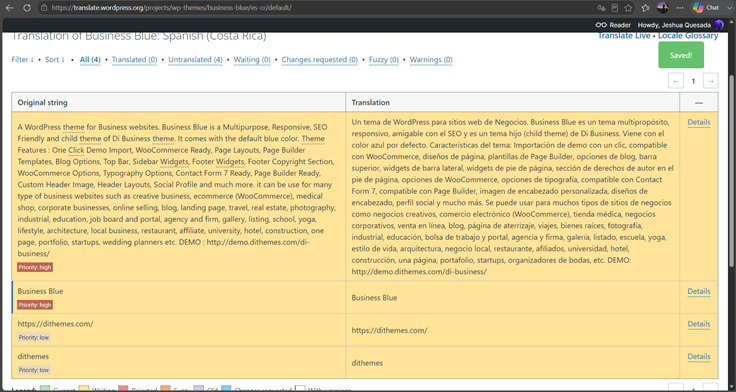Screen dimensions: 736x392
Task: Open the Translate Live link
Action: [624, 36]
